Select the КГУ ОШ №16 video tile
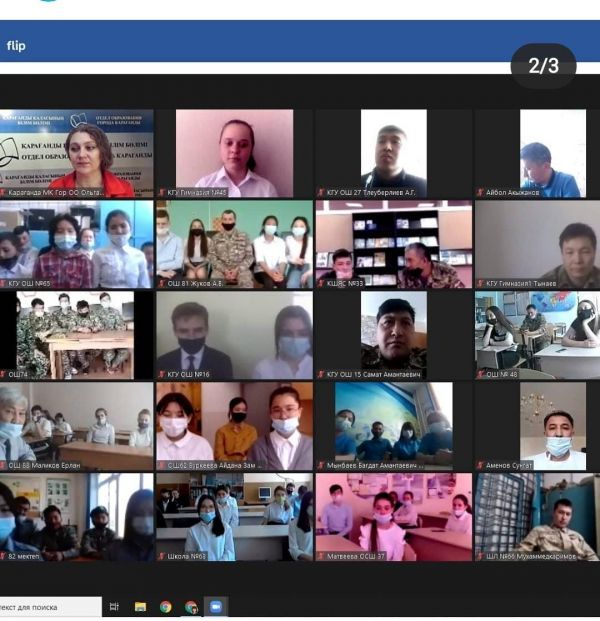 [x=234, y=332]
